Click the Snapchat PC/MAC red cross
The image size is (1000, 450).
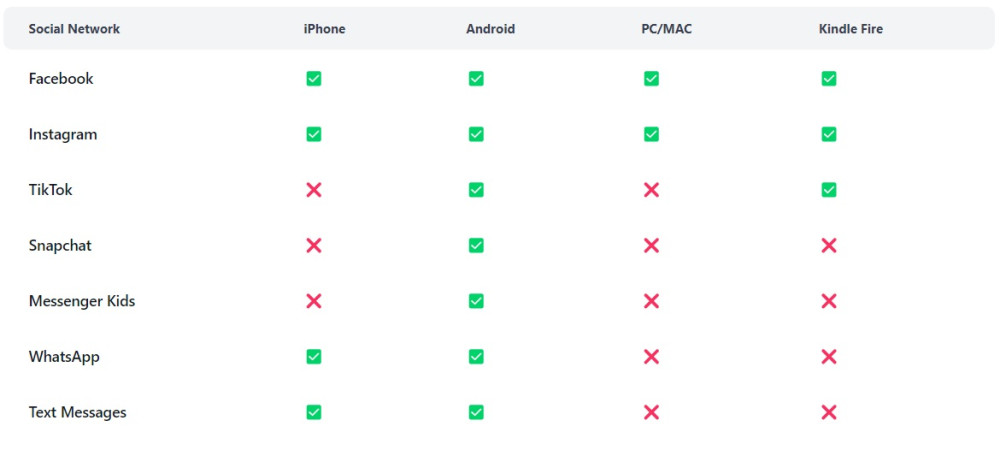[x=651, y=246]
